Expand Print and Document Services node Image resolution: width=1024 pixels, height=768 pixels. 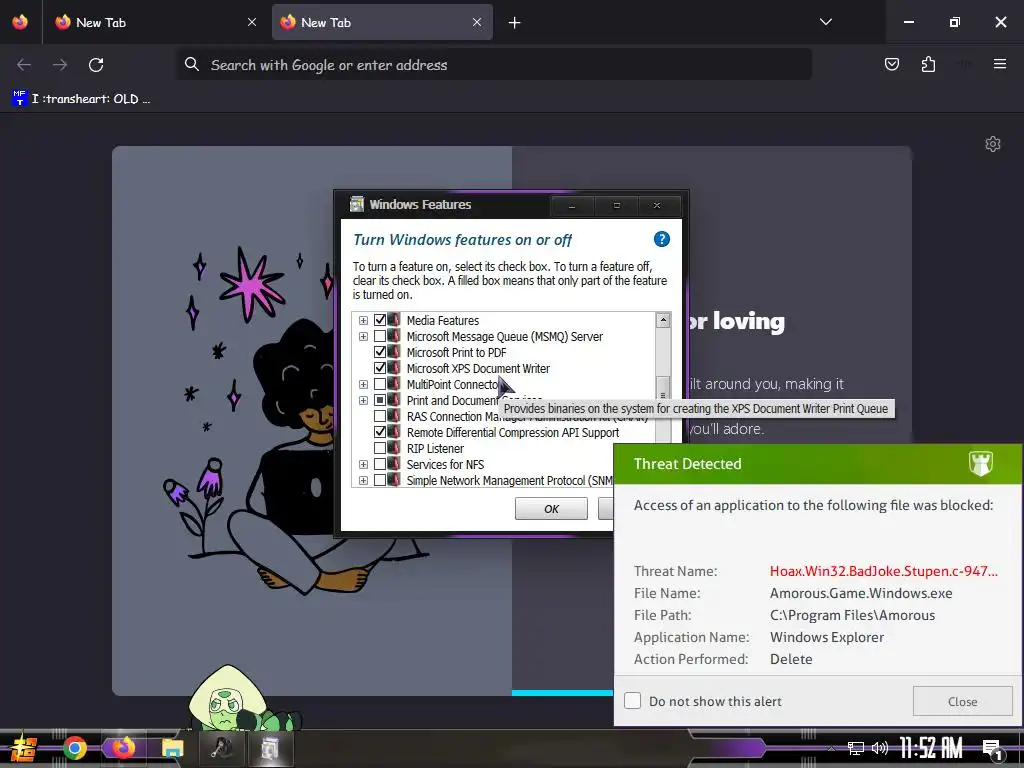point(363,400)
